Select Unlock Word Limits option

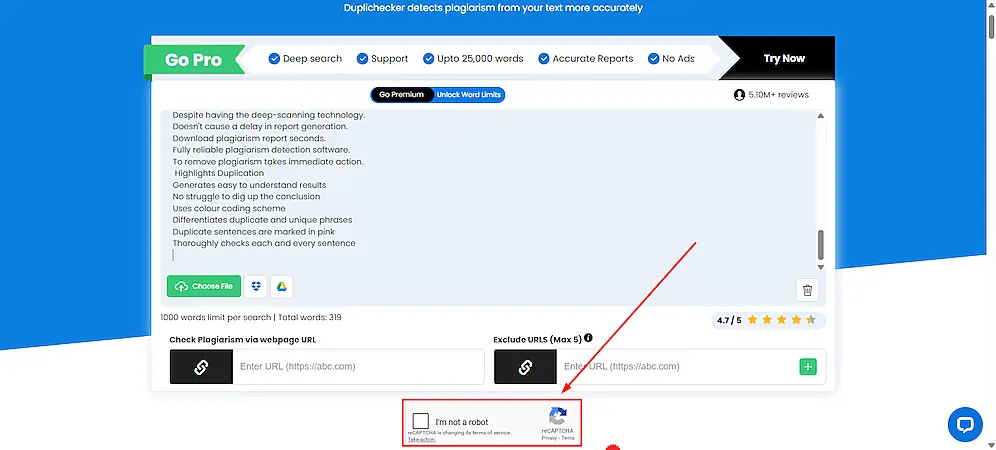469,95
